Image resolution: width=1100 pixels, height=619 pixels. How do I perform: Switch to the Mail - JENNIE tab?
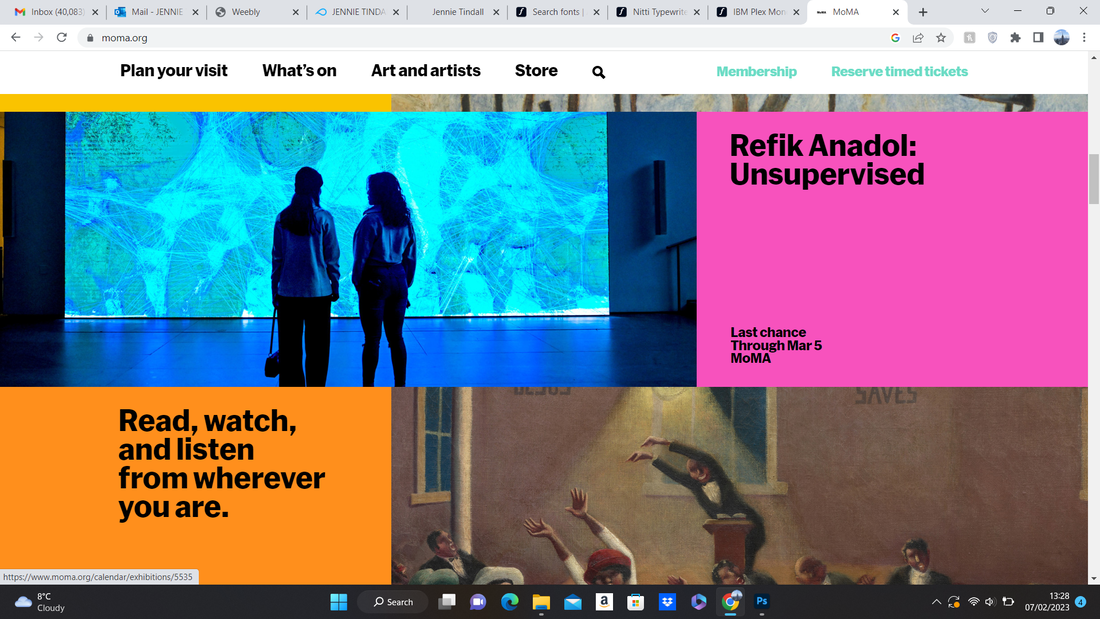coord(156,12)
